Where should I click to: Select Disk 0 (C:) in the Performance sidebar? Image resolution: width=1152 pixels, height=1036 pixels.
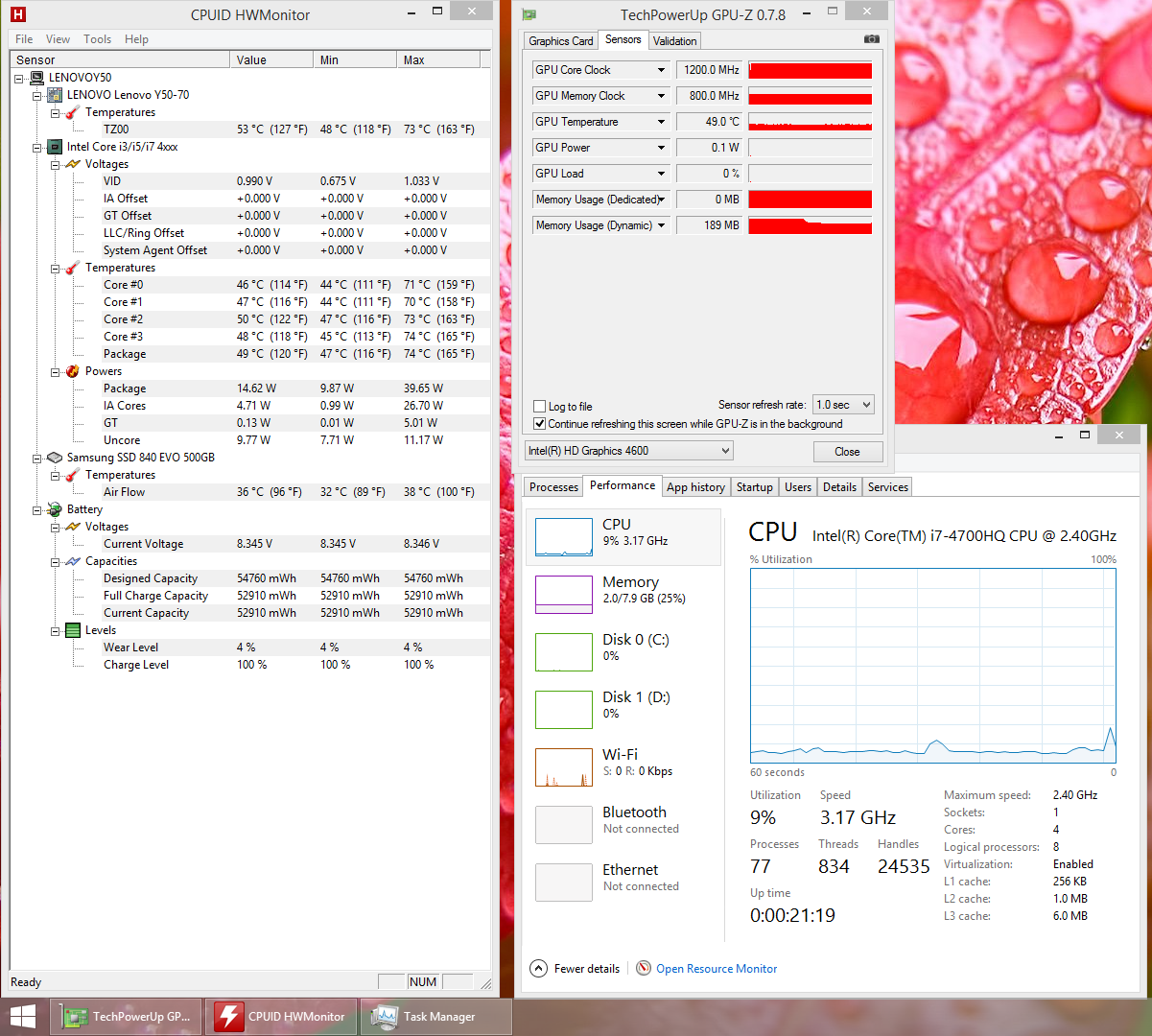coord(623,652)
